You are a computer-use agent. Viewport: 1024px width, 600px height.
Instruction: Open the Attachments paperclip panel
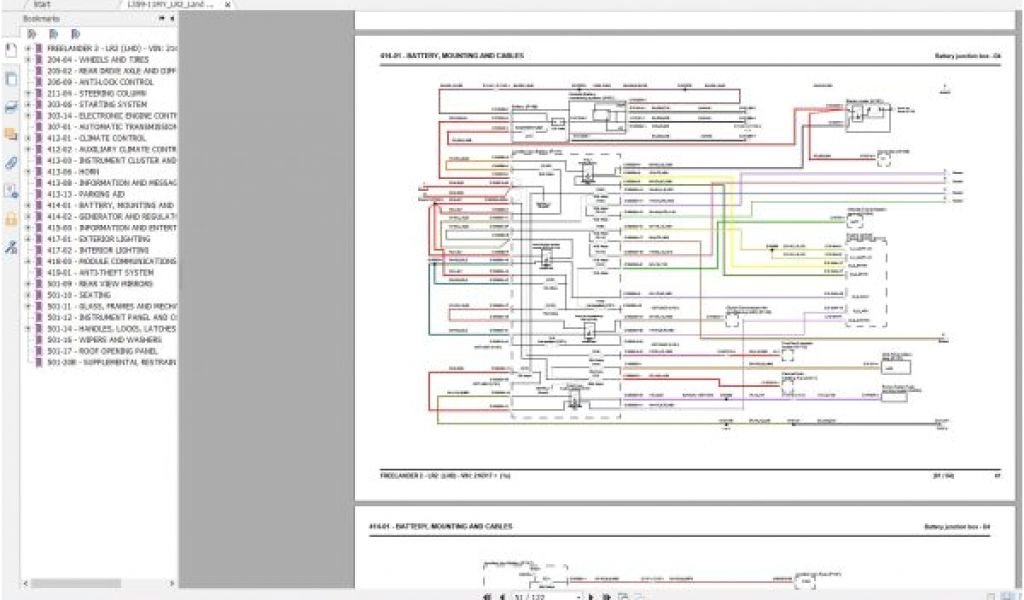10,162
